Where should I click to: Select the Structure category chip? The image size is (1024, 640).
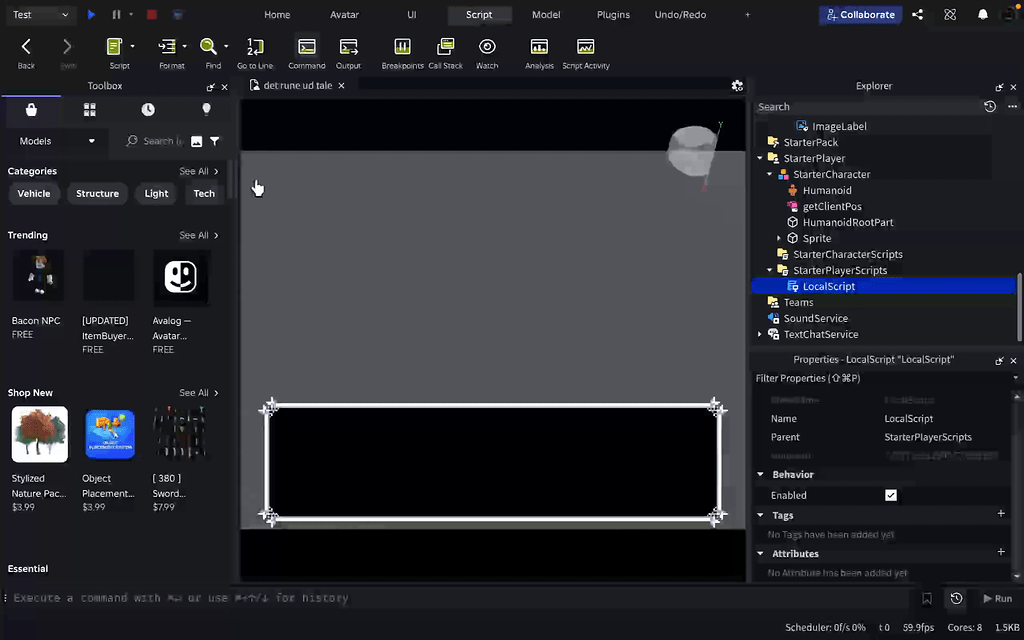(97, 193)
